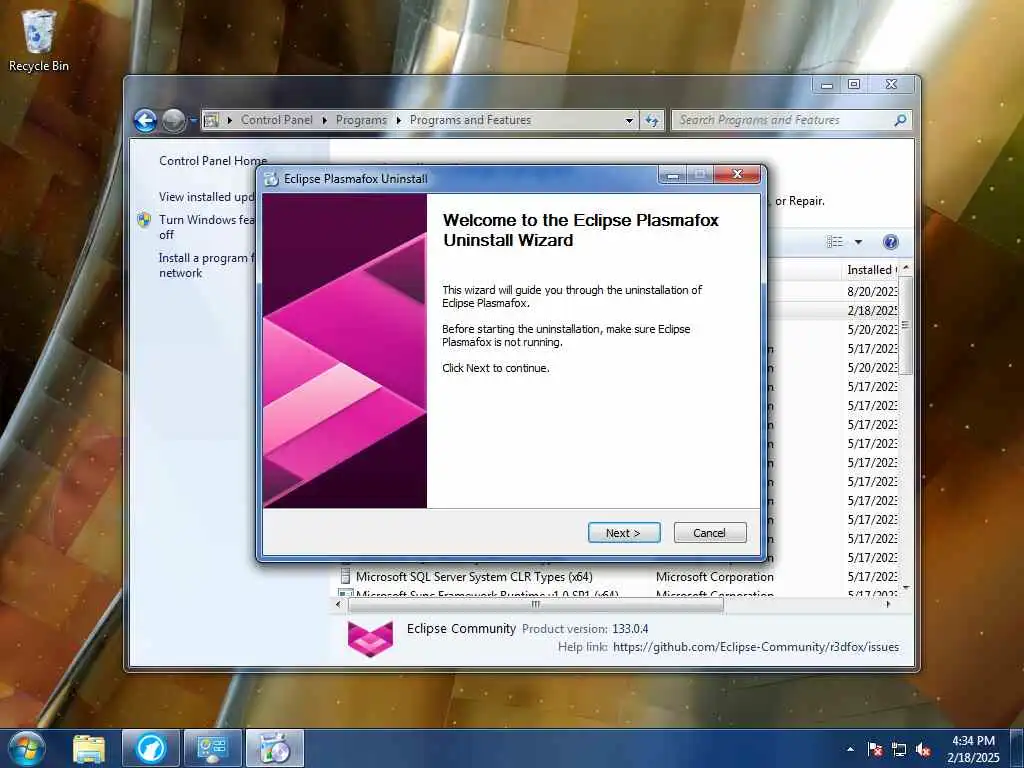Click scroll-right arrow of horizontal scrollbar
The width and height of the screenshot is (1024, 768).
pos(888,605)
